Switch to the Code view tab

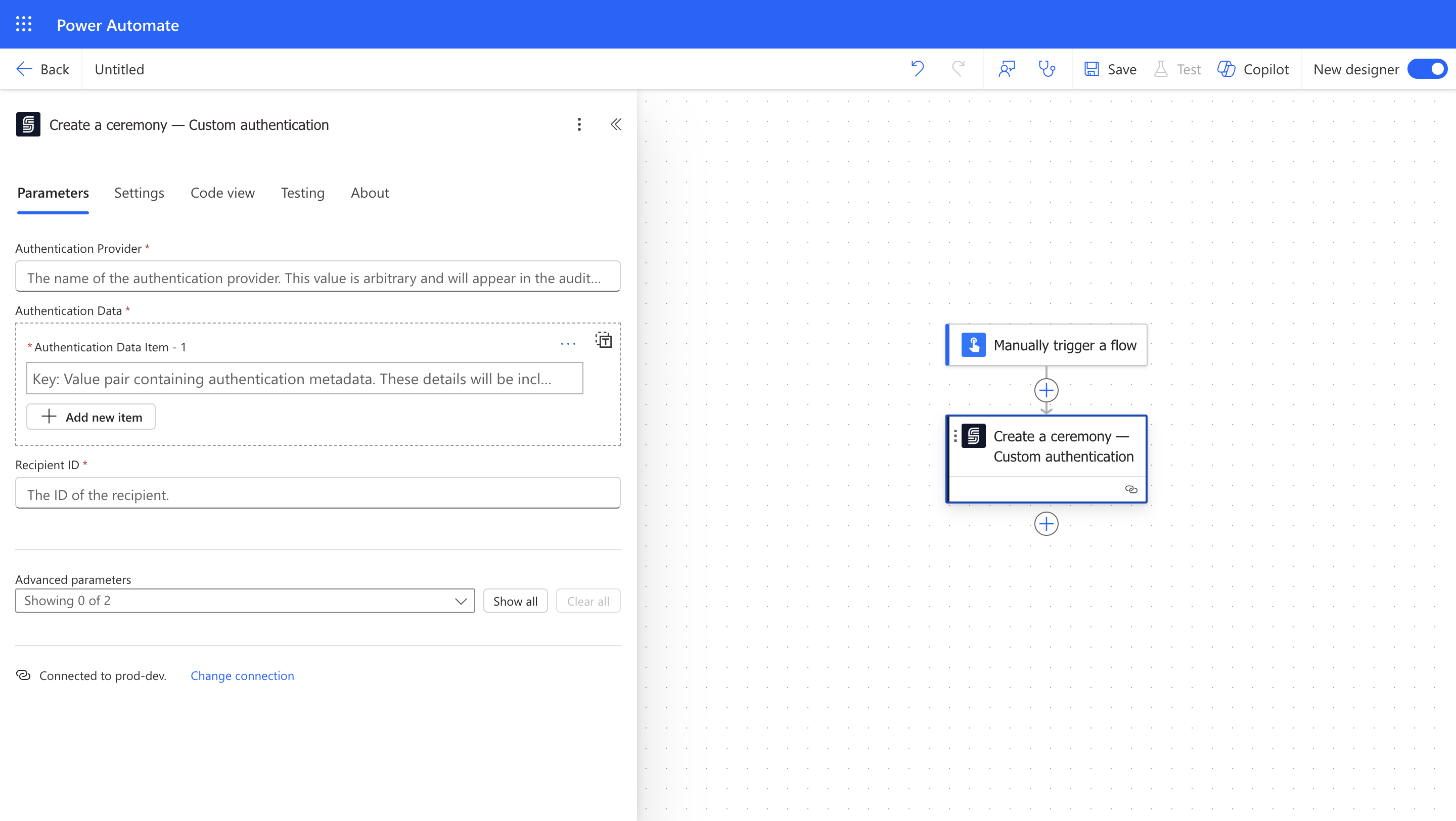[x=222, y=193]
